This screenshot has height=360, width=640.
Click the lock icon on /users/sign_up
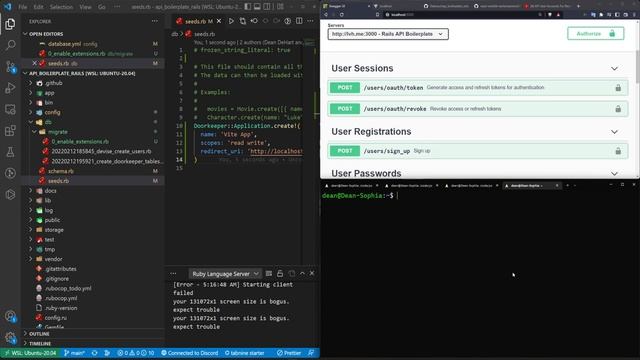tap(618, 151)
